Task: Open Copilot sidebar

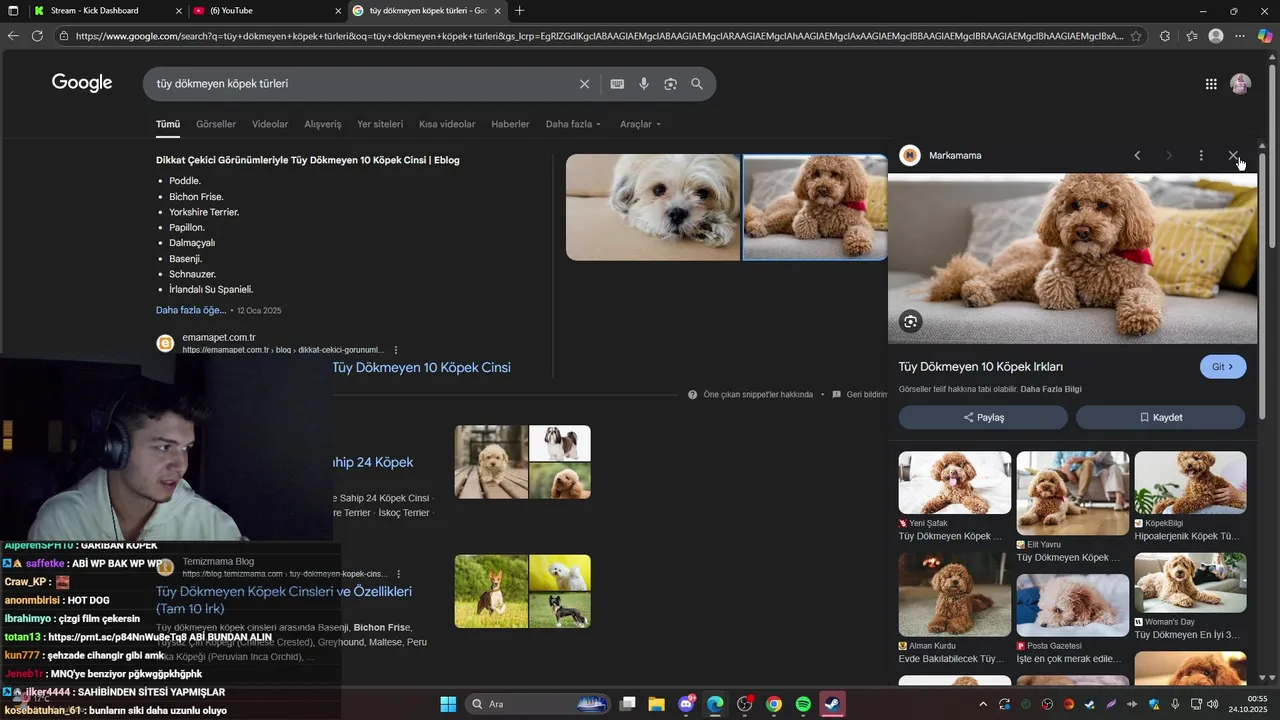Action: [1265, 36]
